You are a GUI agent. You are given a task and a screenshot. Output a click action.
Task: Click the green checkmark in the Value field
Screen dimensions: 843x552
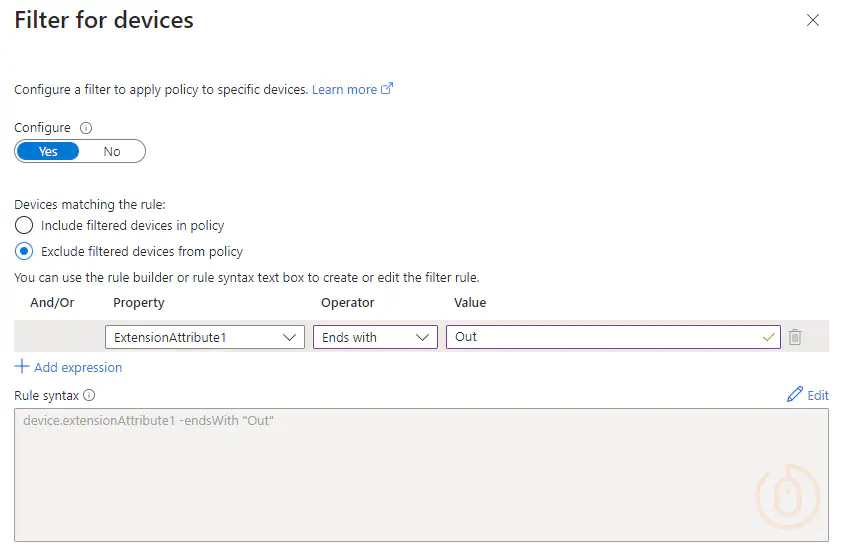(x=769, y=338)
